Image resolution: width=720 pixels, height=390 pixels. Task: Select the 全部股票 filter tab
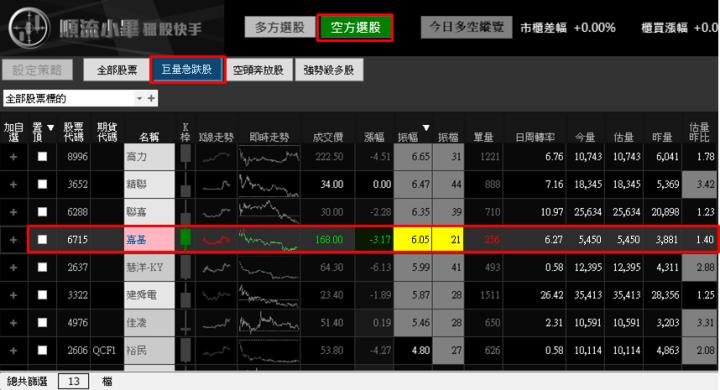(x=117, y=70)
